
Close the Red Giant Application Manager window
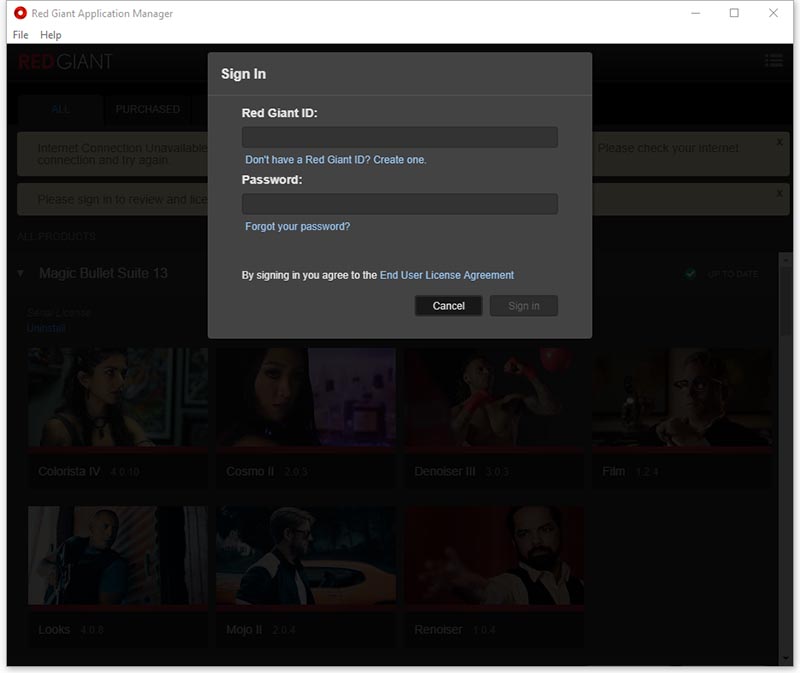click(x=773, y=13)
